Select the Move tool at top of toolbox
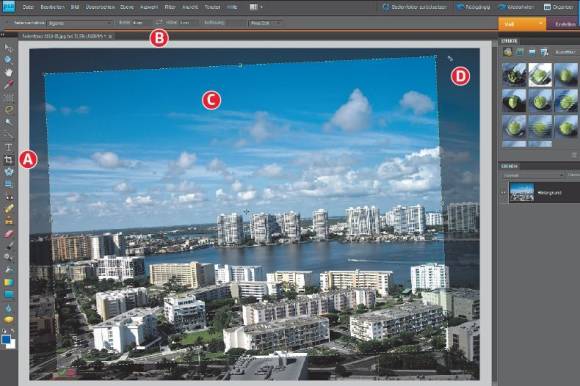Image resolution: width=580 pixels, height=386 pixels. tap(9, 47)
